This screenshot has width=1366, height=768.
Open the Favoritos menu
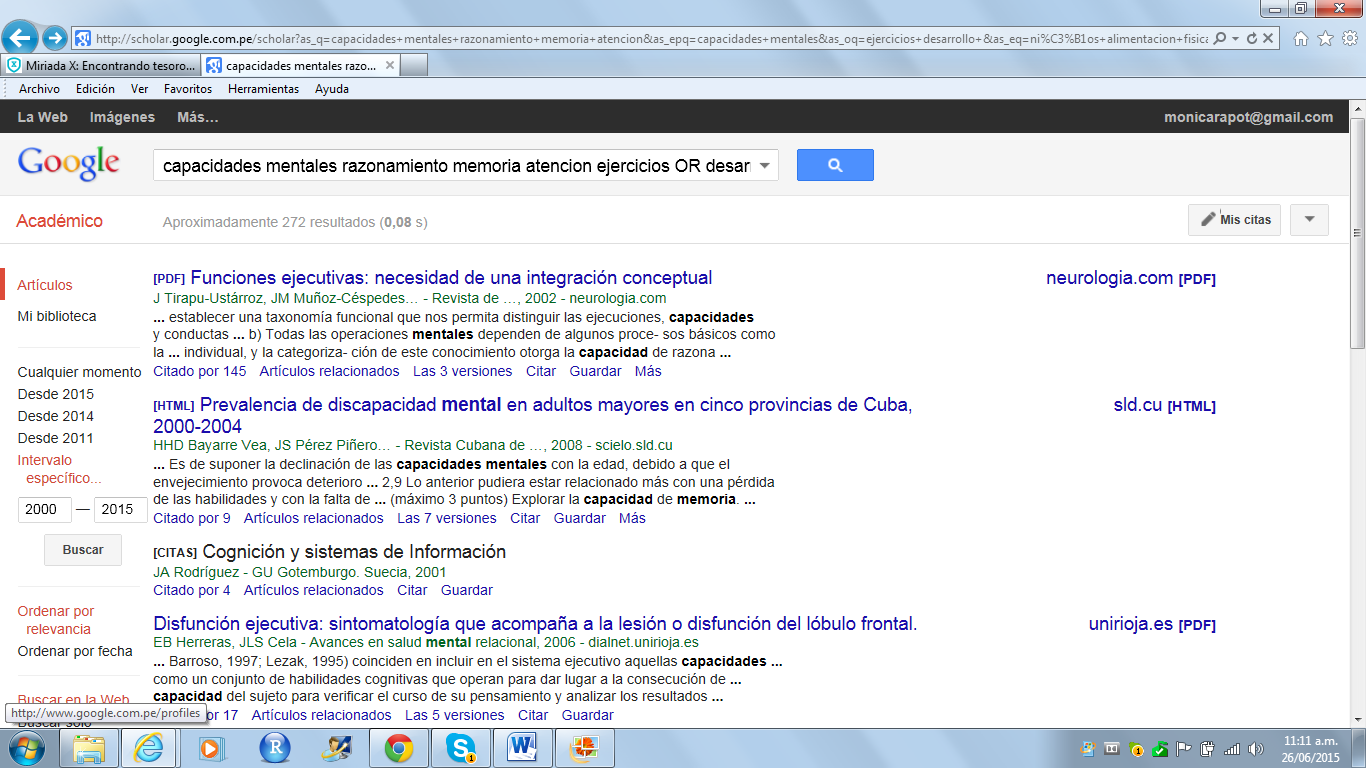point(188,89)
